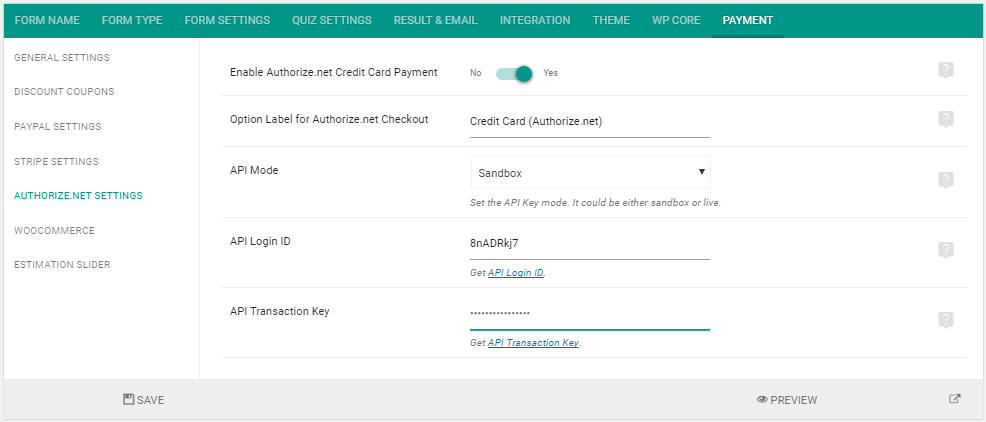Image resolution: width=986 pixels, height=422 pixels.
Task: Switch to the Integration tab
Action: [535, 20]
